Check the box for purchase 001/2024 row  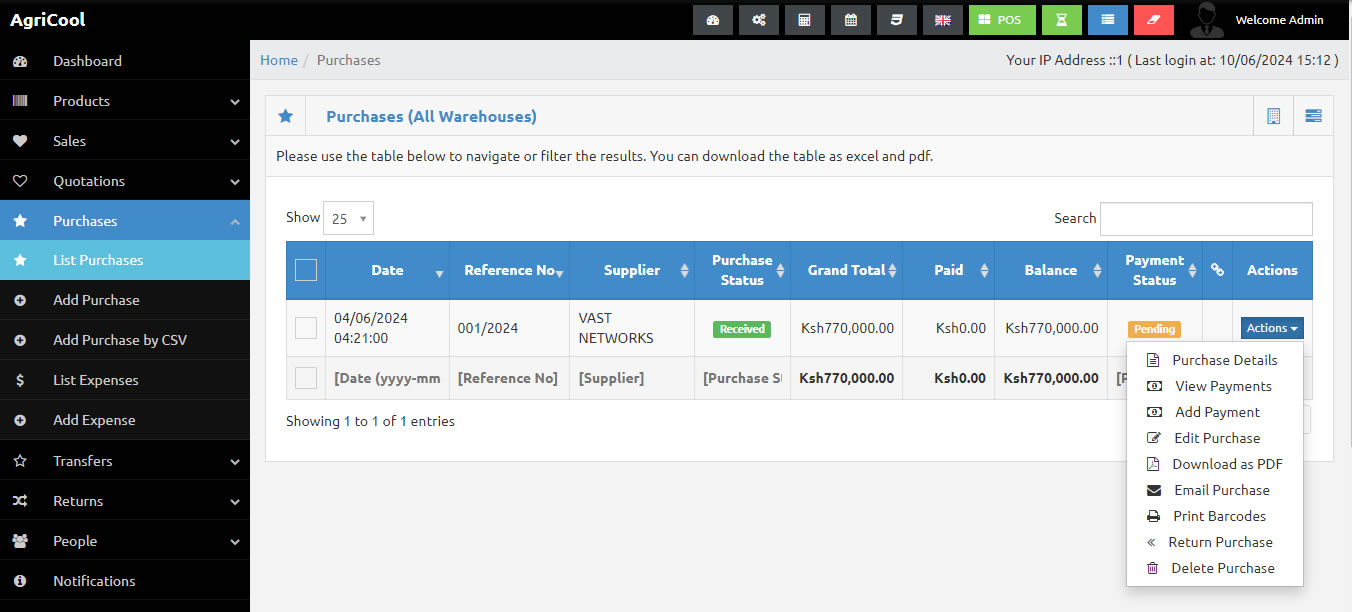point(306,328)
